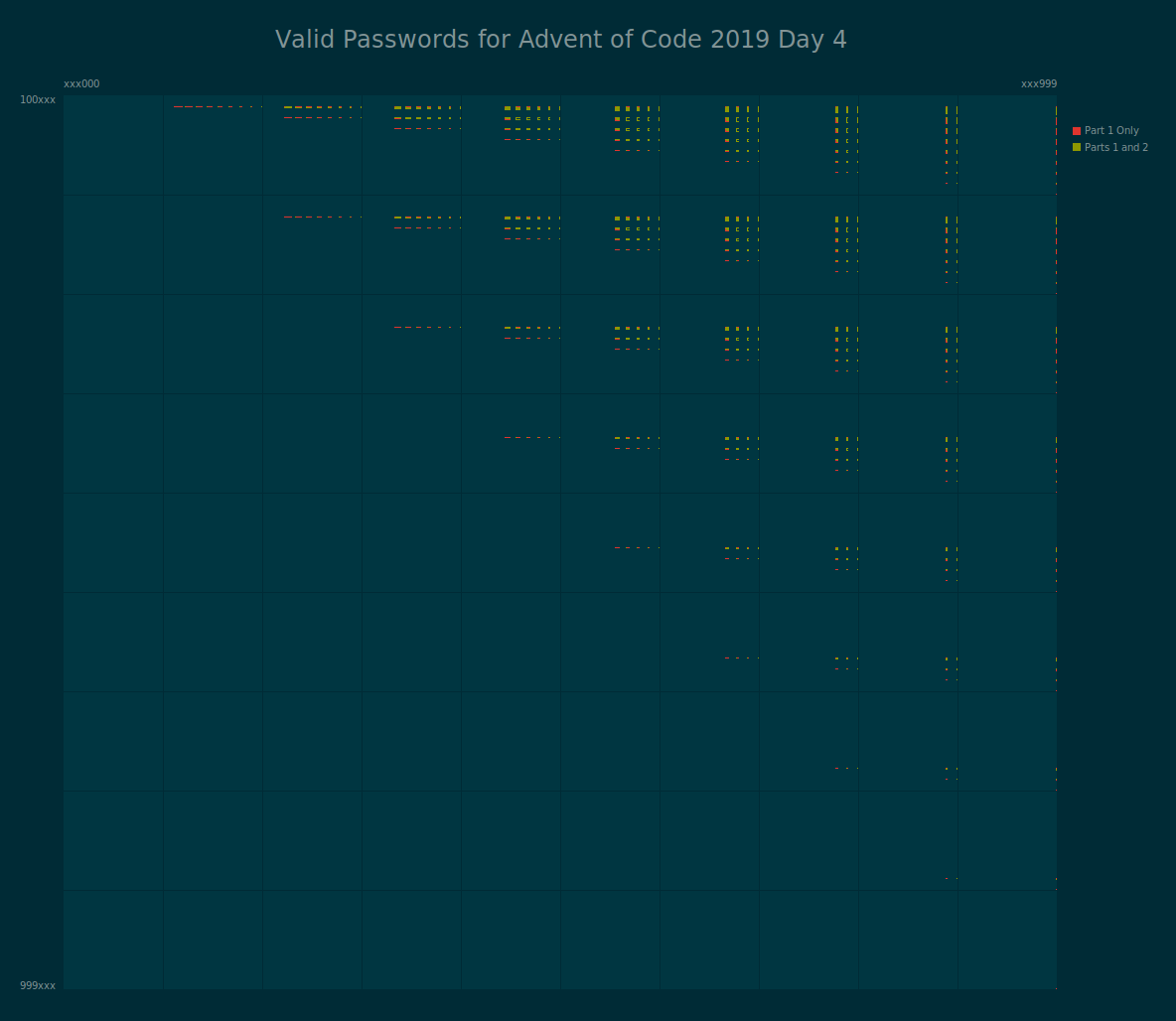This screenshot has height=1021, width=1176.
Task: Click the grid cell beneath the xxx000 label
Action: click(x=112, y=144)
